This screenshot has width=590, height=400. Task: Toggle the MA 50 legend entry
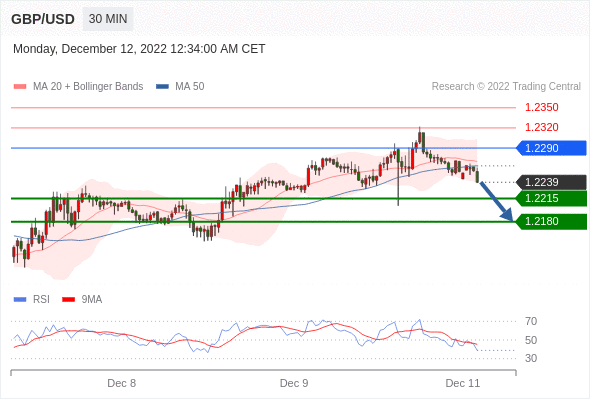(180, 87)
